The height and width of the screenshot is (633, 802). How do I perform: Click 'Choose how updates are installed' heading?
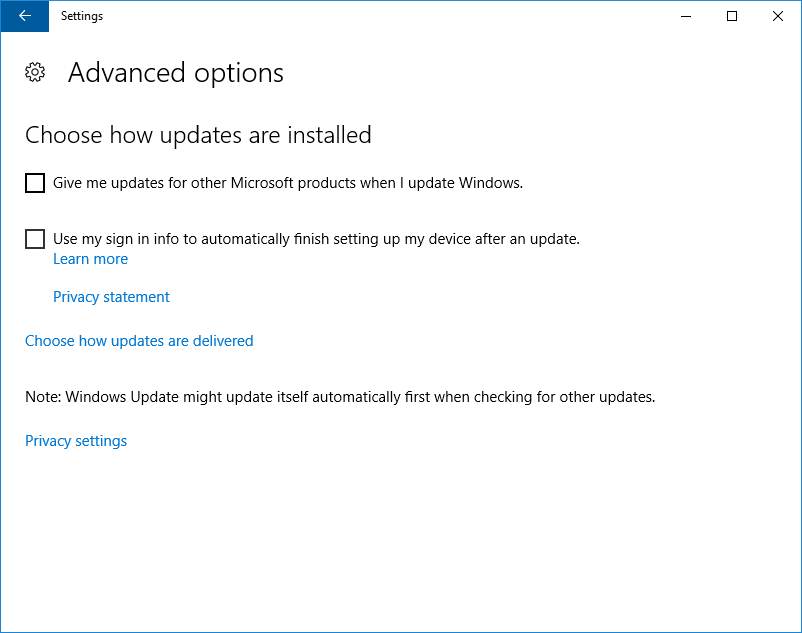coord(198,135)
